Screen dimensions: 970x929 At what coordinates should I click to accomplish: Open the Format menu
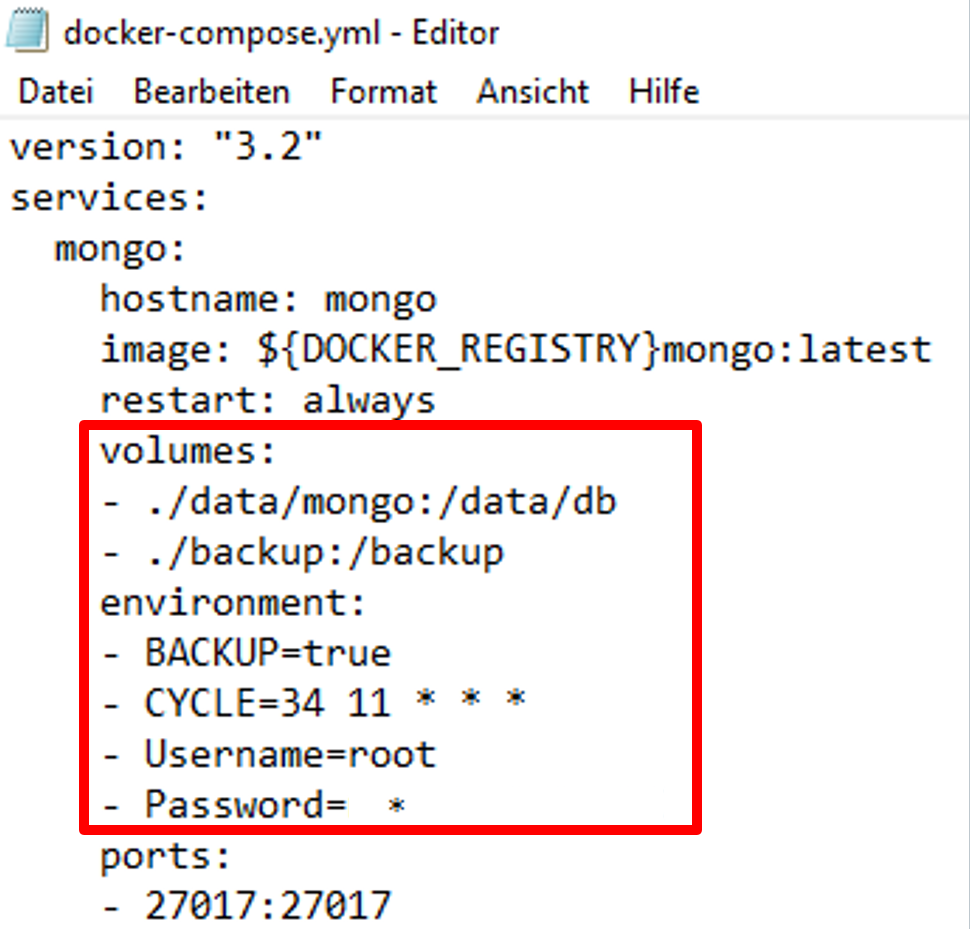[x=384, y=92]
